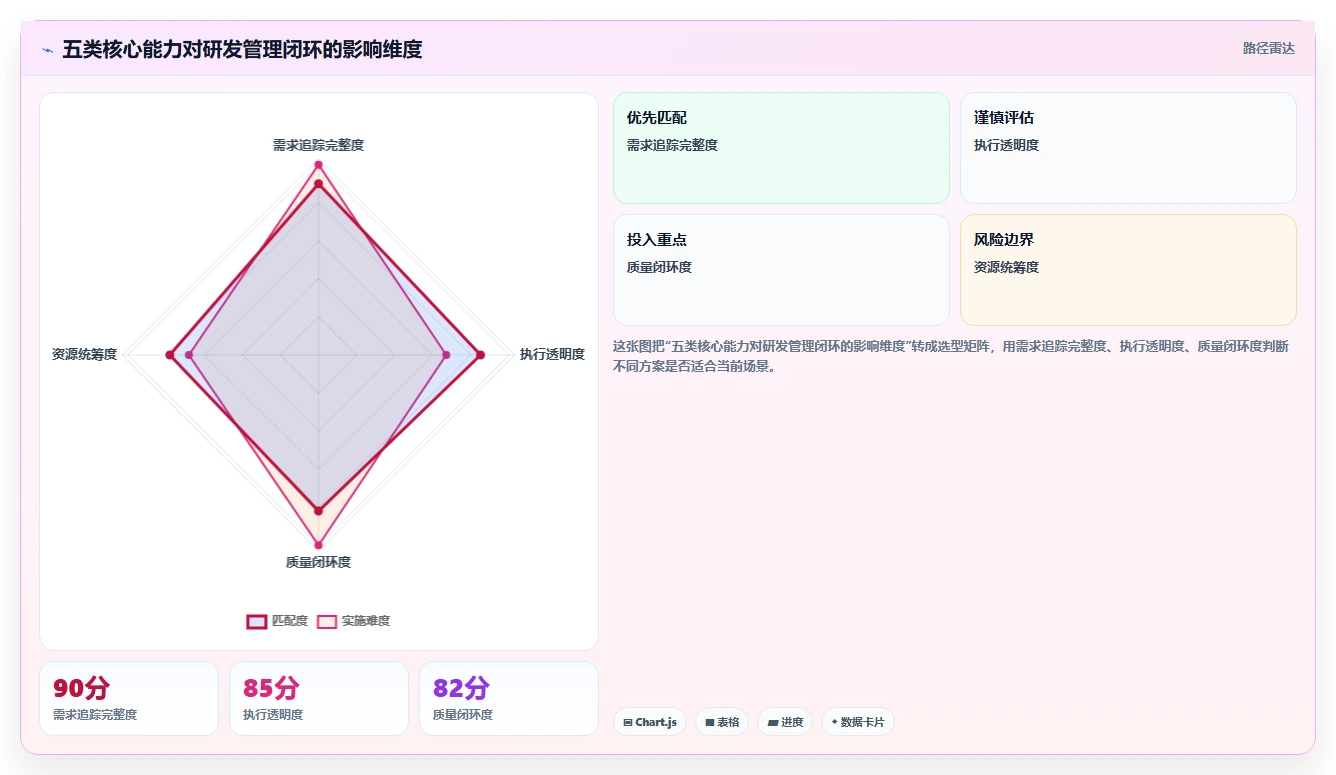The height and width of the screenshot is (775, 1336).
Task: Open the 谨慎评估 card
Action: click(x=1128, y=148)
